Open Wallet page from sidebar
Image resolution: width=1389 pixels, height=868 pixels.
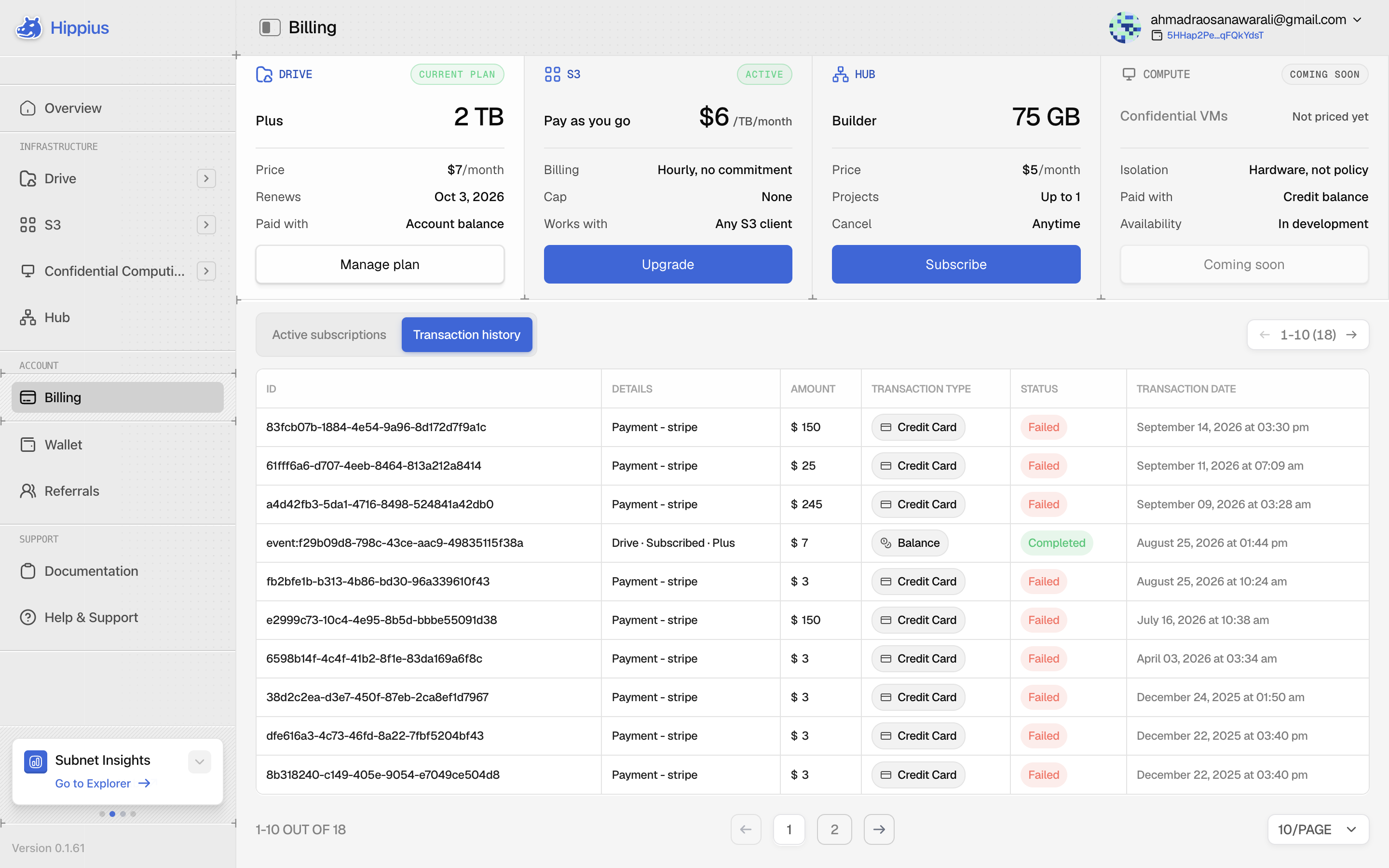(x=118, y=444)
